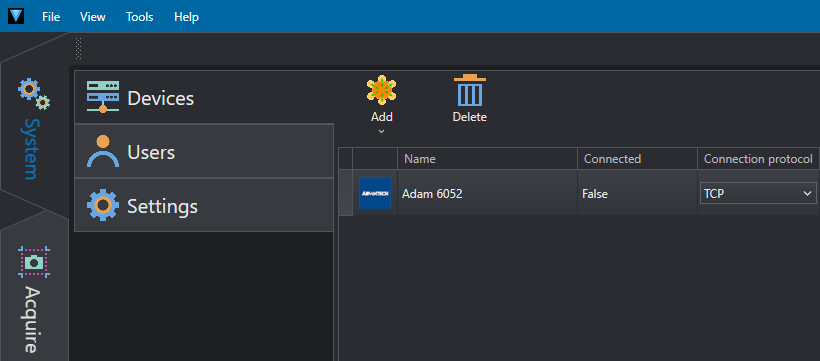Sort by Connection protocol column header
Image resolution: width=820 pixels, height=361 pixels.
(x=758, y=159)
